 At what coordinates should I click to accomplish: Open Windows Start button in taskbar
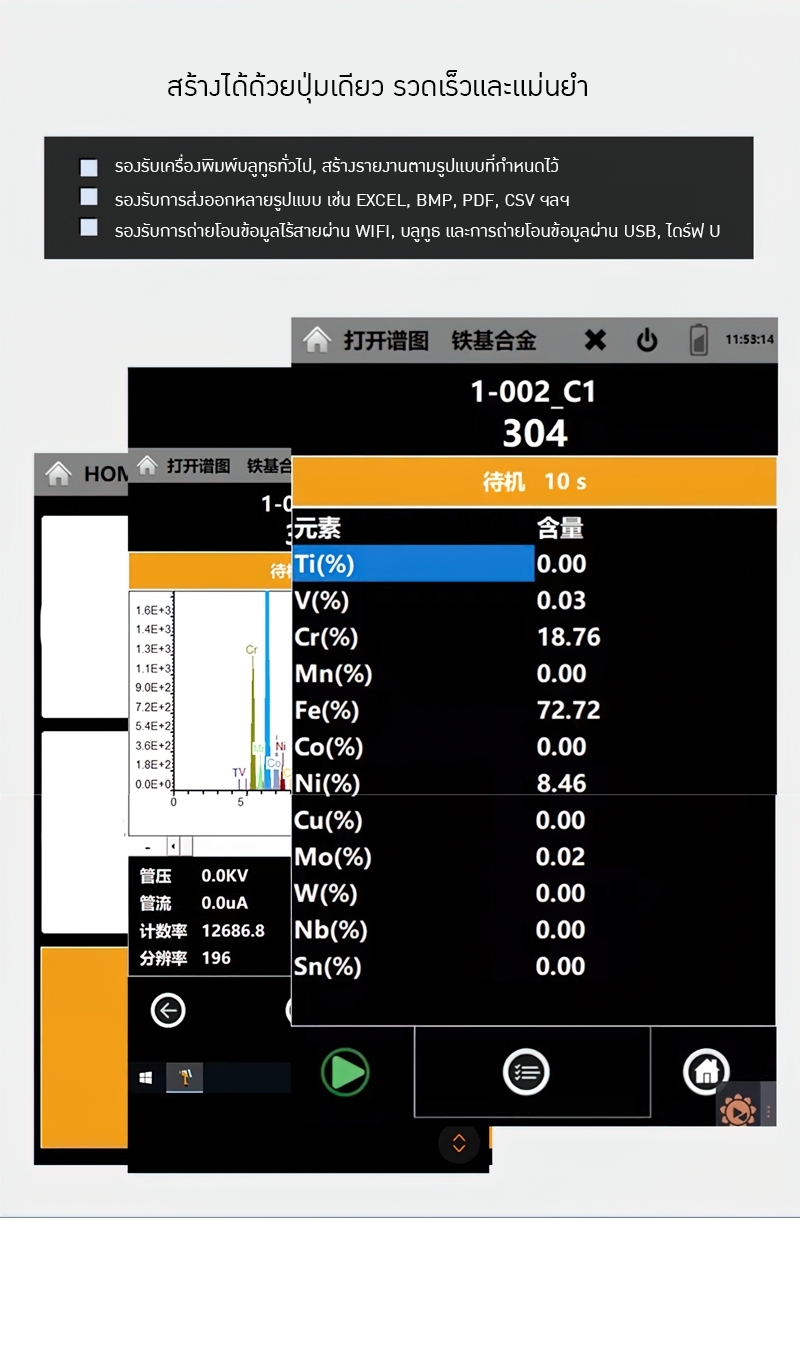tap(146, 1078)
